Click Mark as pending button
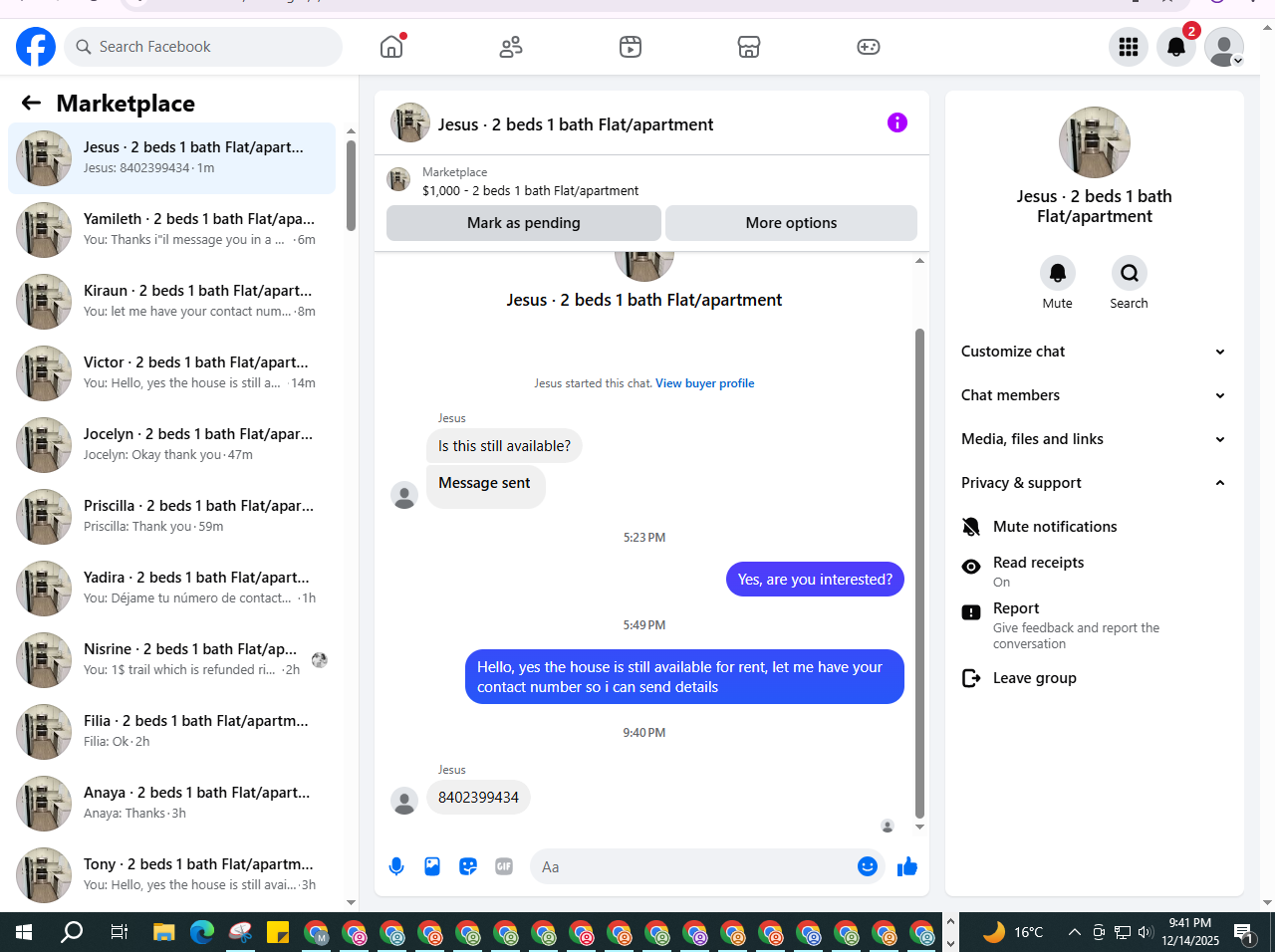The height and width of the screenshot is (952, 1275). tap(524, 223)
